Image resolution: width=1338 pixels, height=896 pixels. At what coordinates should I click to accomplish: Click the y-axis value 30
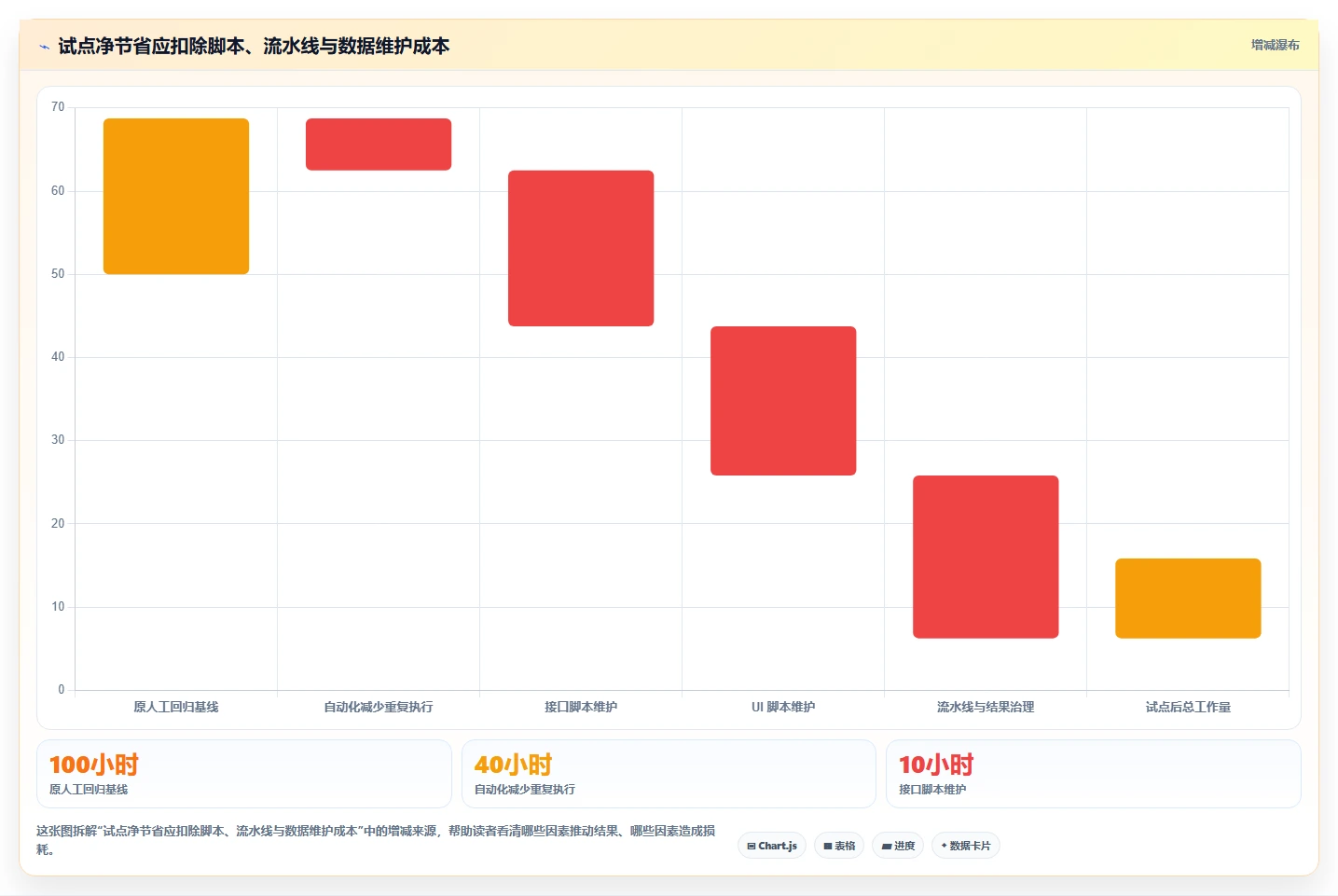pyautogui.click(x=58, y=440)
